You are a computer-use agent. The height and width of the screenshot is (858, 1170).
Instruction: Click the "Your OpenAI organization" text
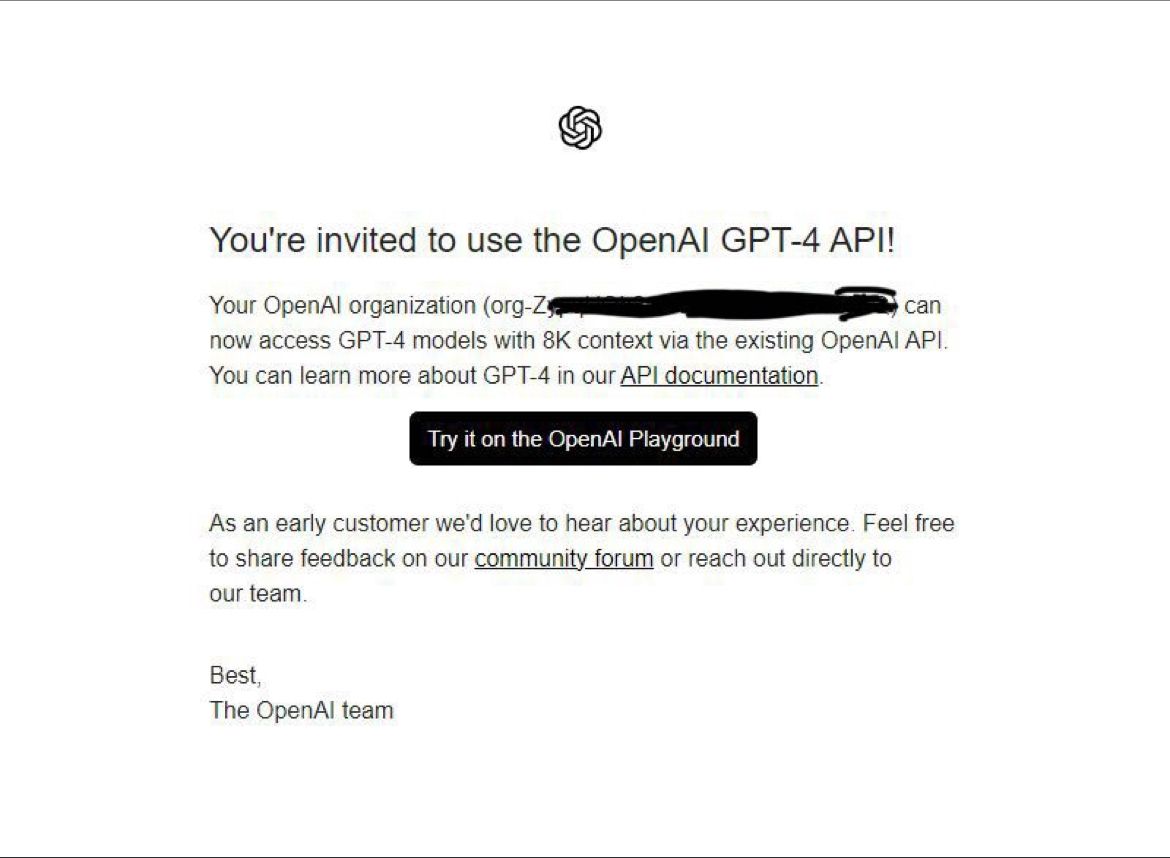[x=342, y=306]
